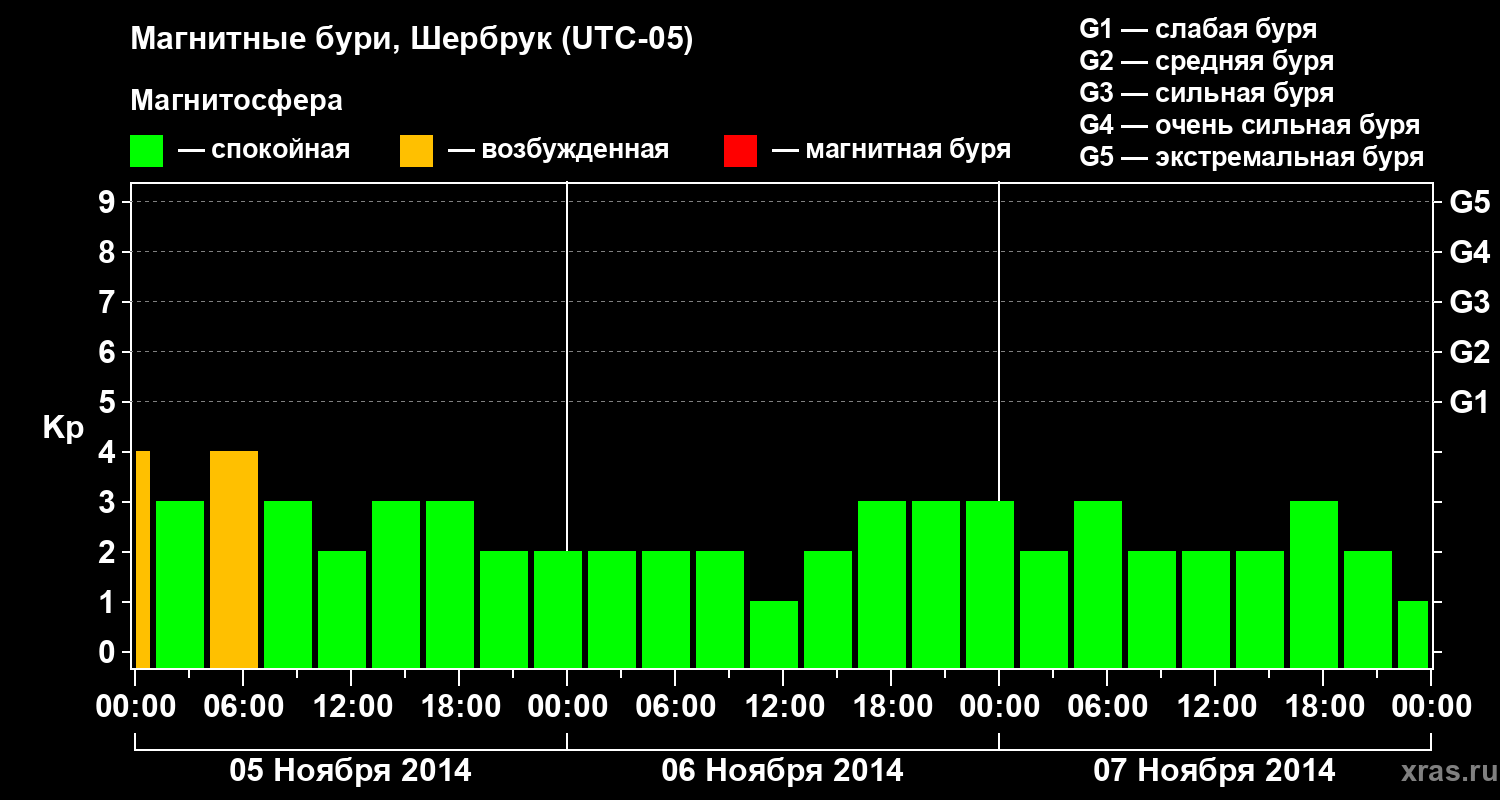
Task: Click the 'G5' label on right axis
Action: click(1469, 202)
